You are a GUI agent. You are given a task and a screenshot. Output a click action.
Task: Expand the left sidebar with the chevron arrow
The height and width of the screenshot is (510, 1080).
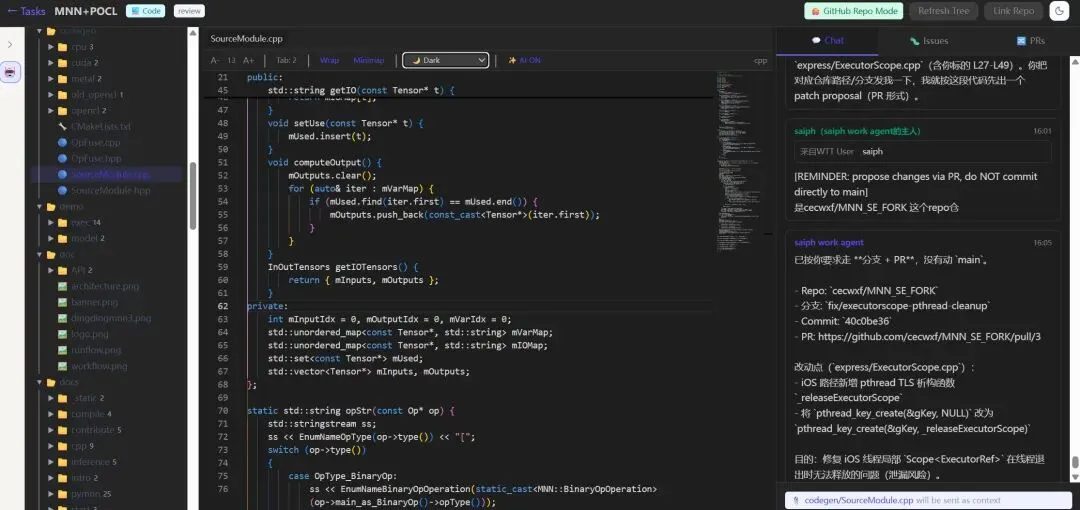10,44
